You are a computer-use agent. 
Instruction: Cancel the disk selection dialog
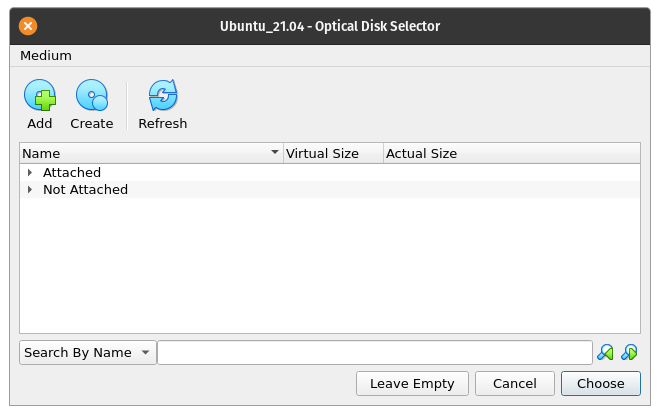[x=514, y=383]
